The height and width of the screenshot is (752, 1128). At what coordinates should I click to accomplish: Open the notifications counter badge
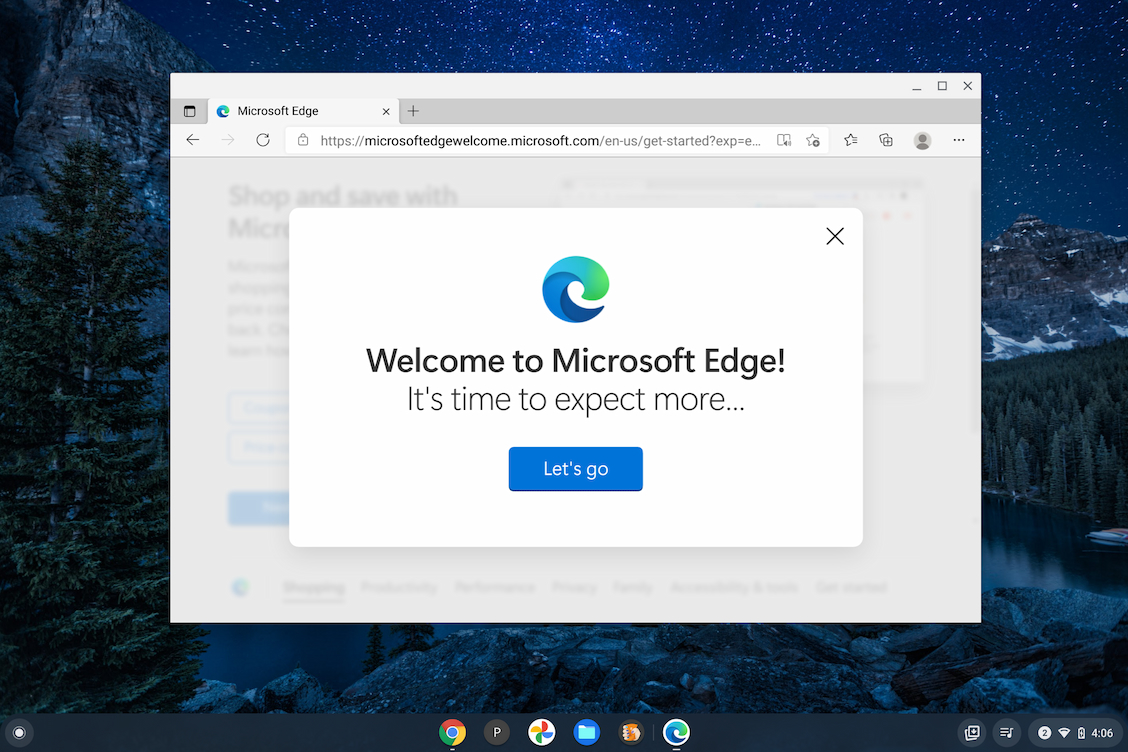[x=1045, y=733]
